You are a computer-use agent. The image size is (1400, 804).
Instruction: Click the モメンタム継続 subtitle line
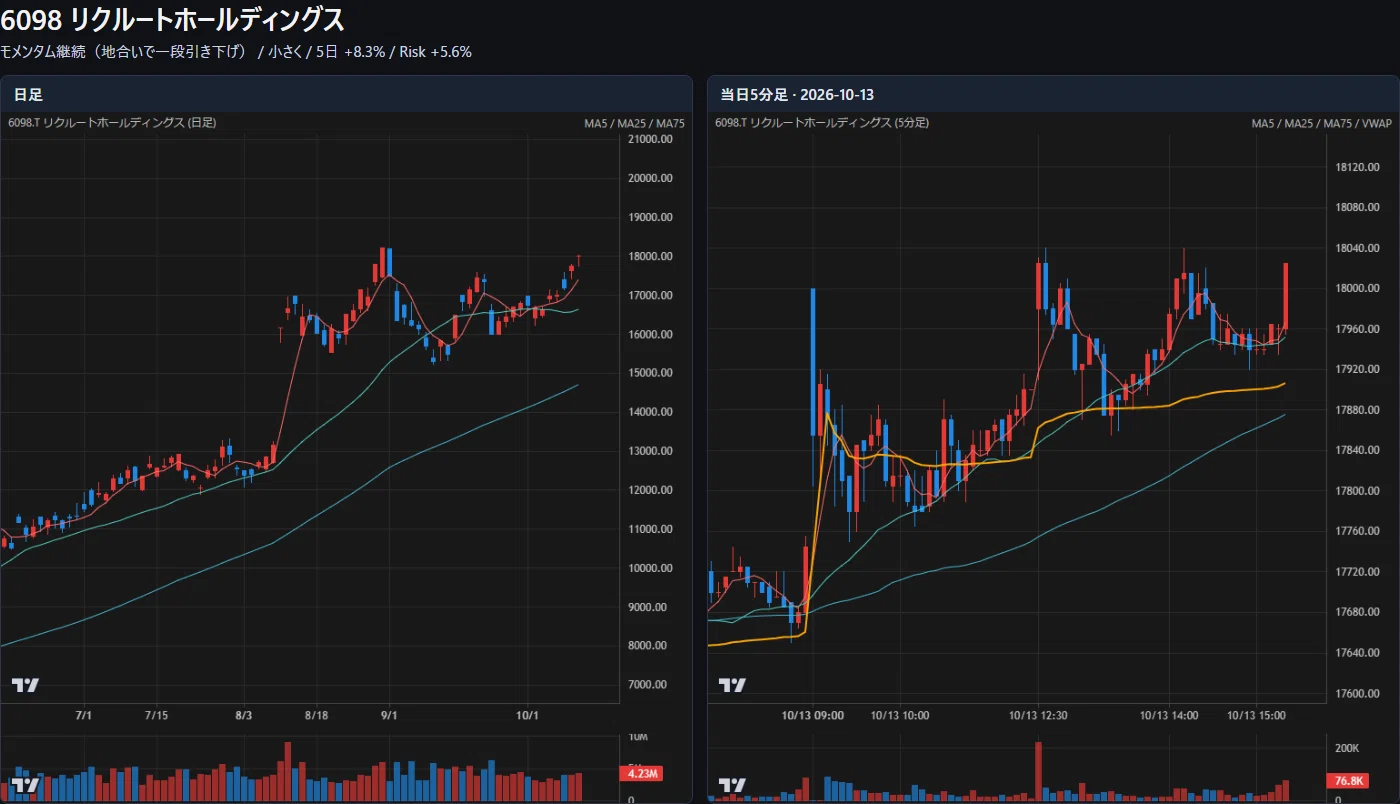click(236, 51)
